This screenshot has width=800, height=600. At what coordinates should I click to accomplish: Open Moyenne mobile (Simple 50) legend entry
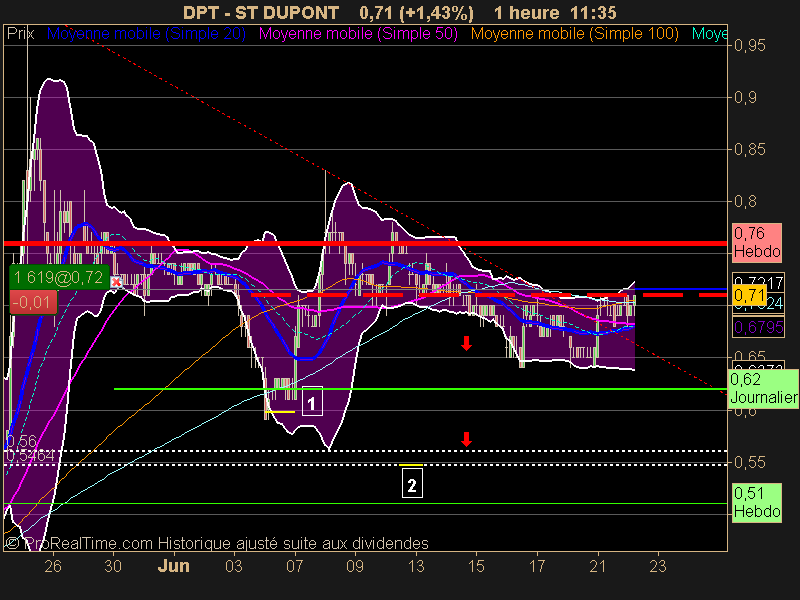(358, 34)
